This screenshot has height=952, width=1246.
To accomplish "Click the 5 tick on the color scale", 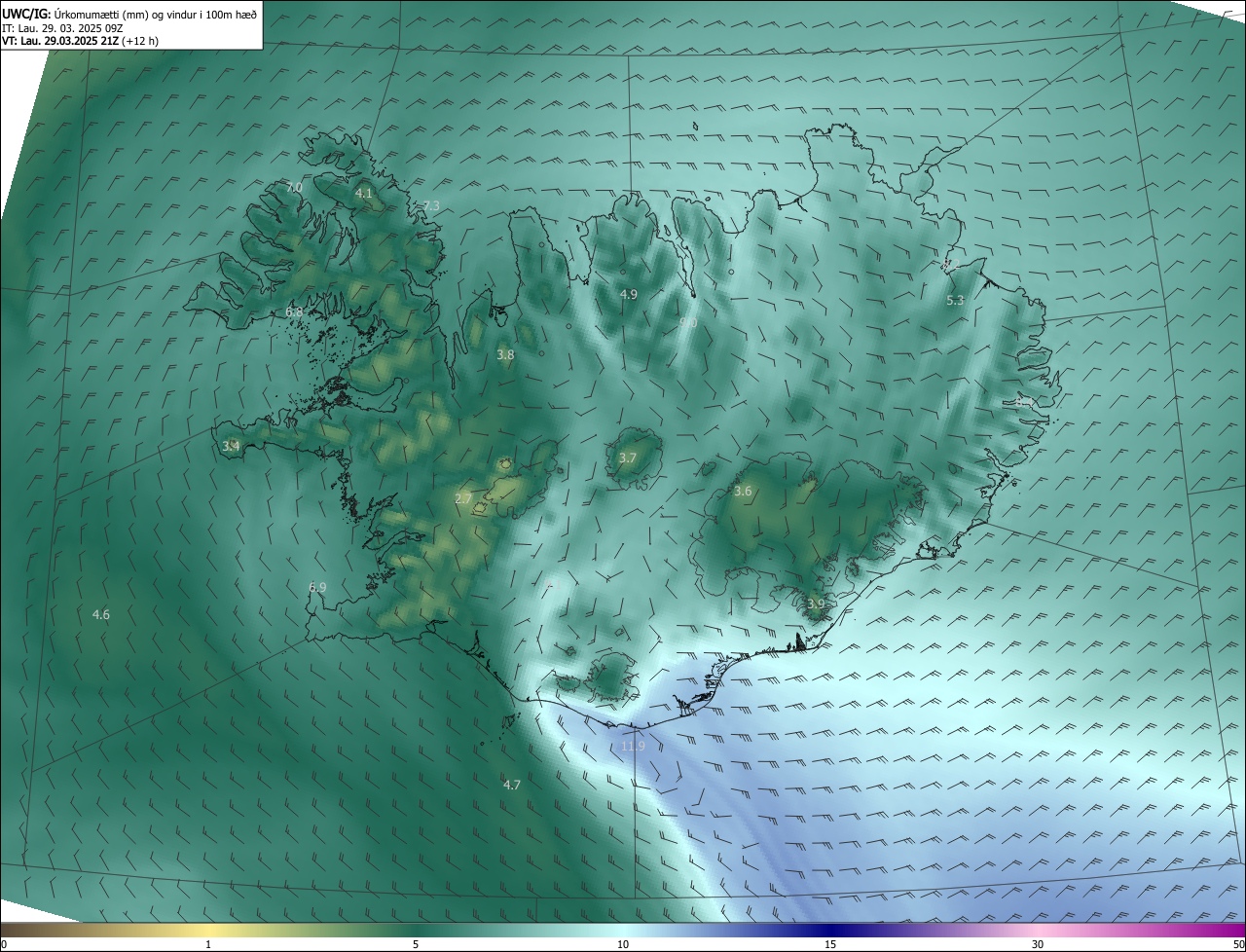I will (416, 944).
